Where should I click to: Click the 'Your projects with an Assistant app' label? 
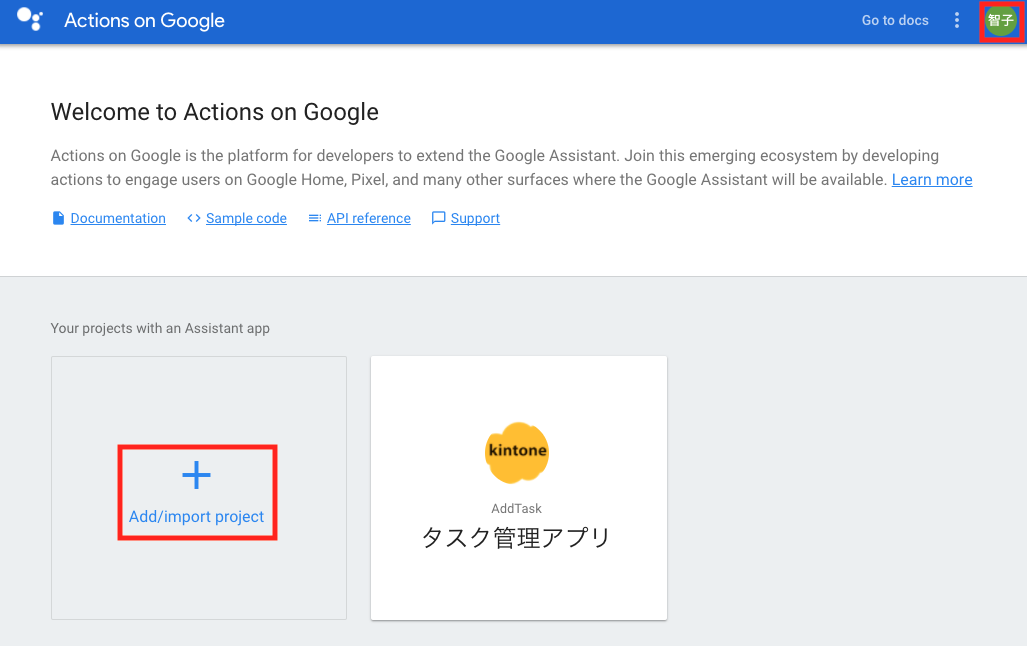click(160, 328)
